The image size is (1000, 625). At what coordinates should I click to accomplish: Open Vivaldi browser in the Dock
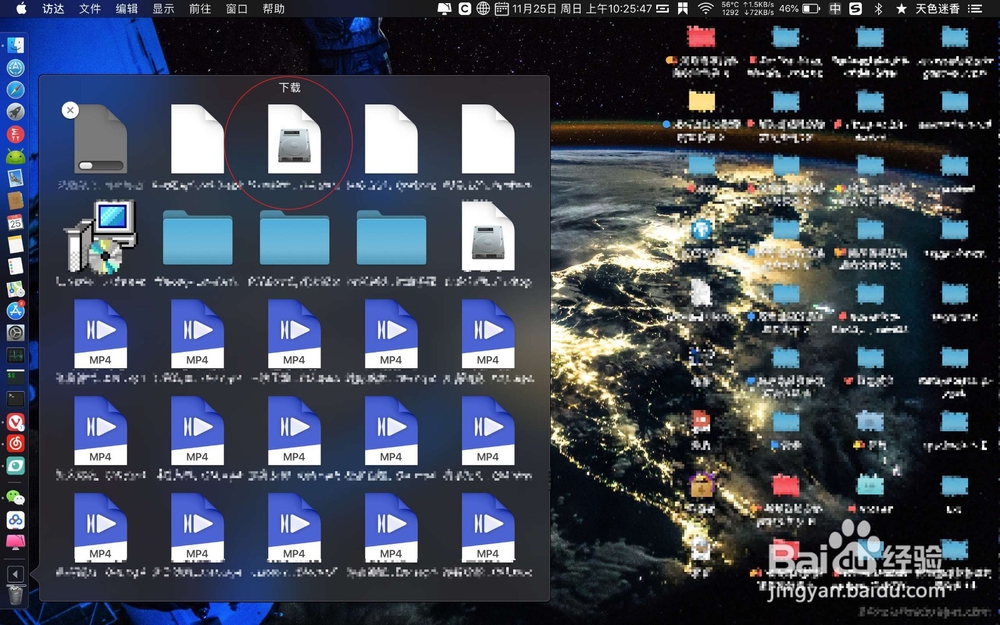(15, 422)
